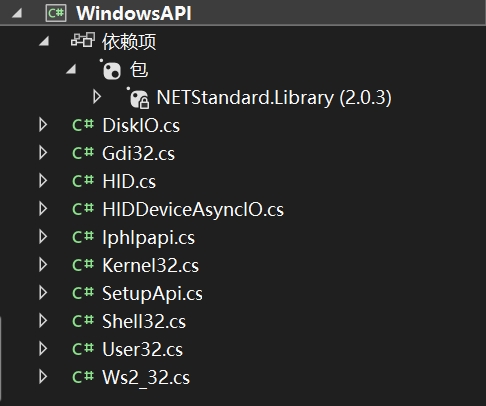Image resolution: width=486 pixels, height=406 pixels.
Task: Expand the HID.cs file node
Action: tap(43, 181)
